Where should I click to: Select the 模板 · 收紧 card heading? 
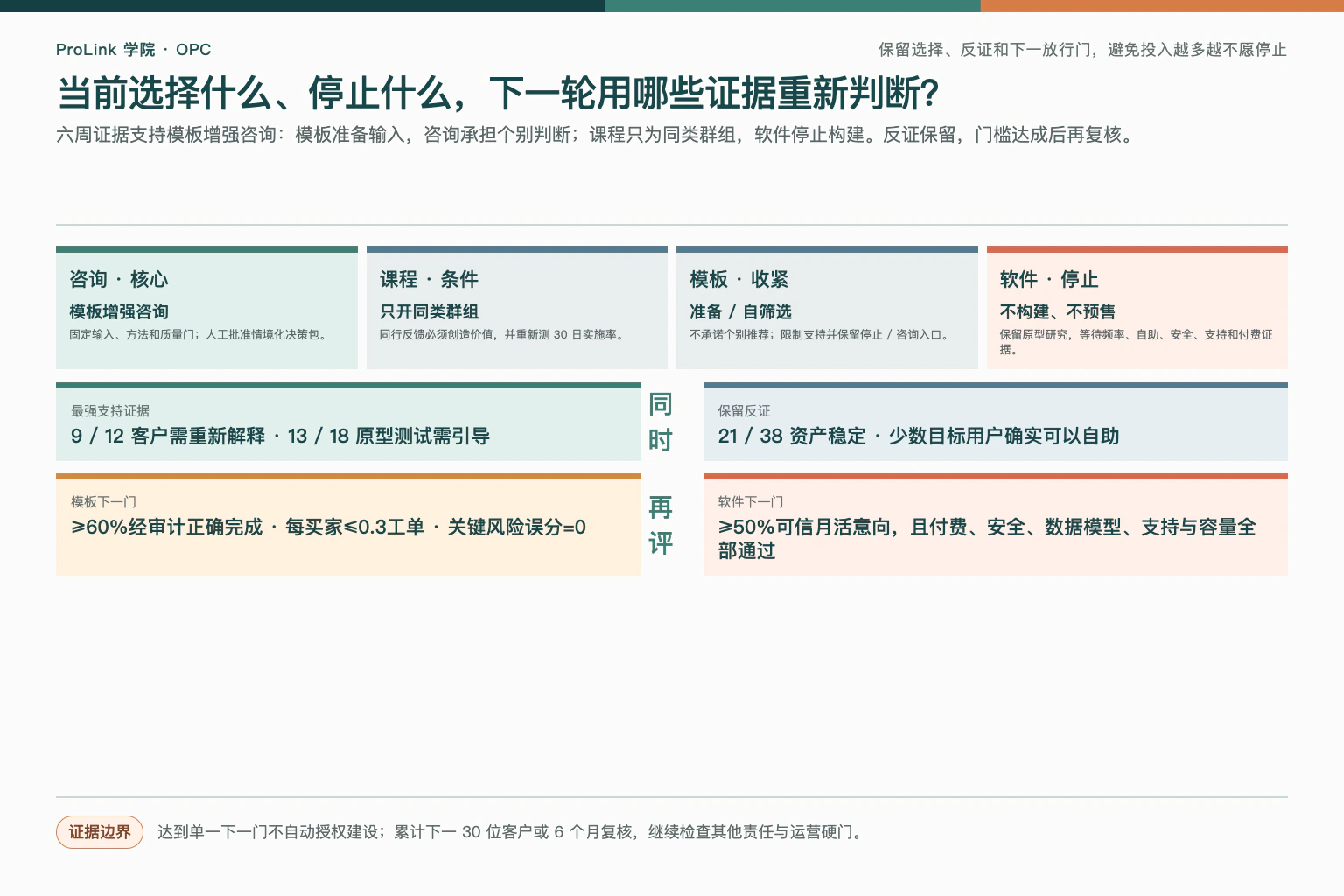coord(739,279)
